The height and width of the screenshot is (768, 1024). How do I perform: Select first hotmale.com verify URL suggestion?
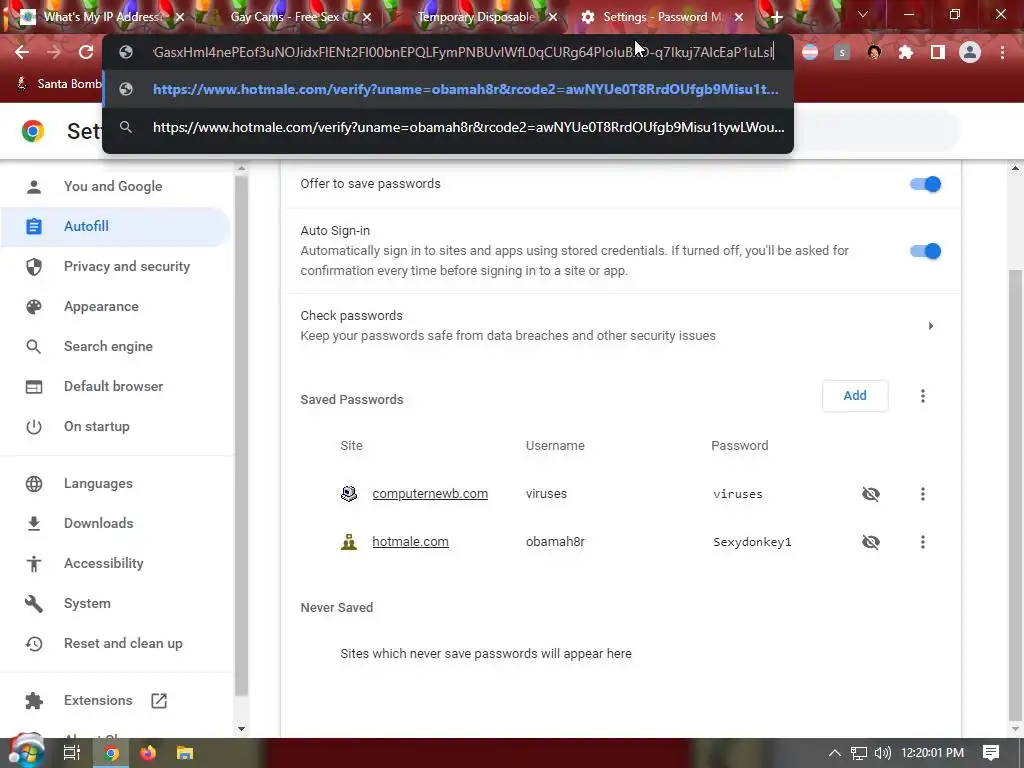[x=449, y=89]
